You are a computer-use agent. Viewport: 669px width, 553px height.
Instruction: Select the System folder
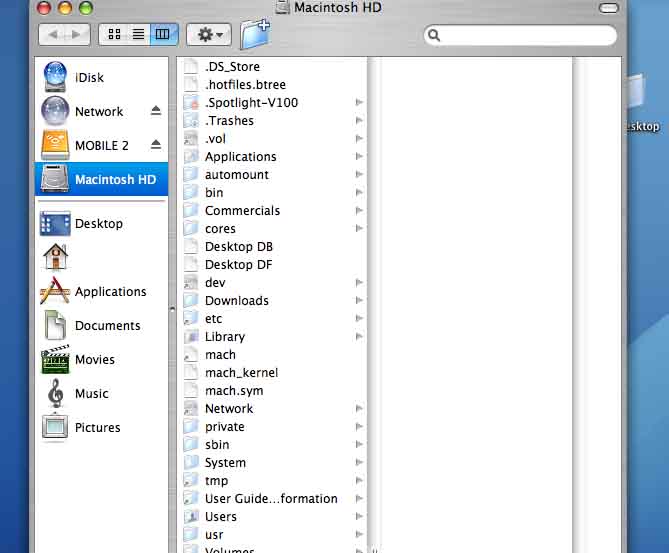point(272,463)
